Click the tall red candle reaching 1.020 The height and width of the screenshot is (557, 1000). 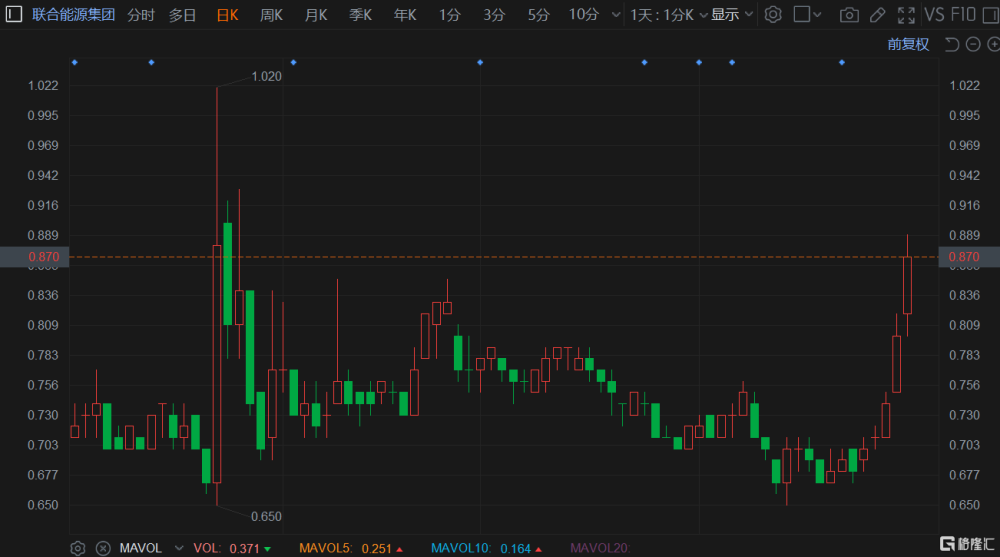tap(217, 364)
